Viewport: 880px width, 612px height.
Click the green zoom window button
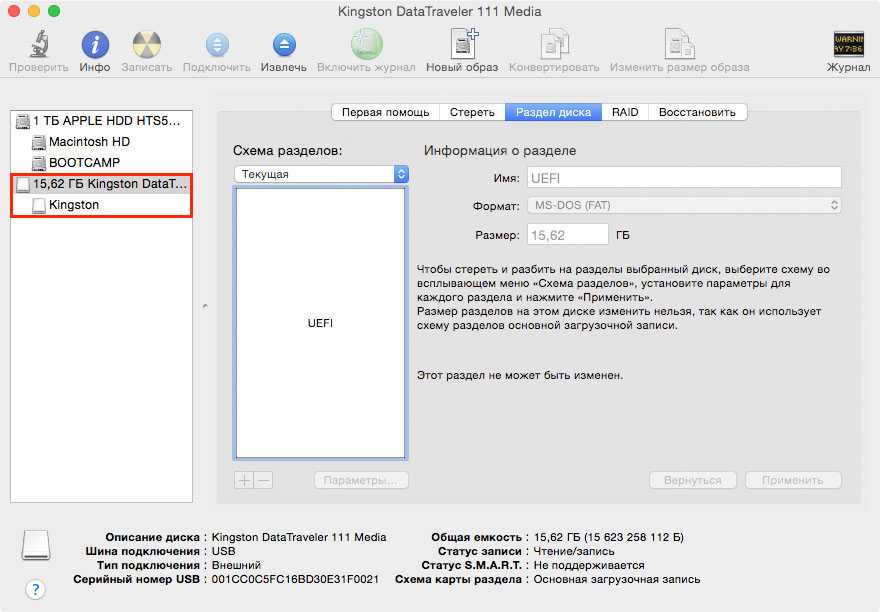pos(54,11)
